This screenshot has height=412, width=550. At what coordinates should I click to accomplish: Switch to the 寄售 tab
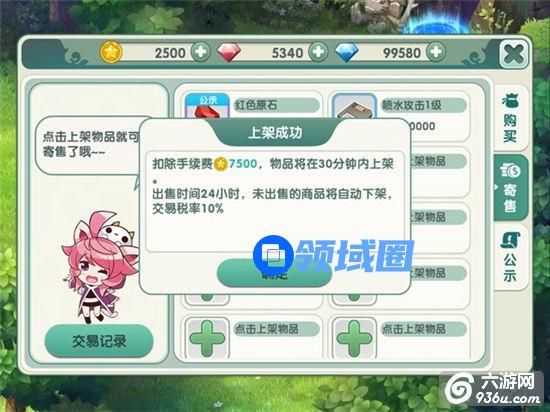click(511, 188)
